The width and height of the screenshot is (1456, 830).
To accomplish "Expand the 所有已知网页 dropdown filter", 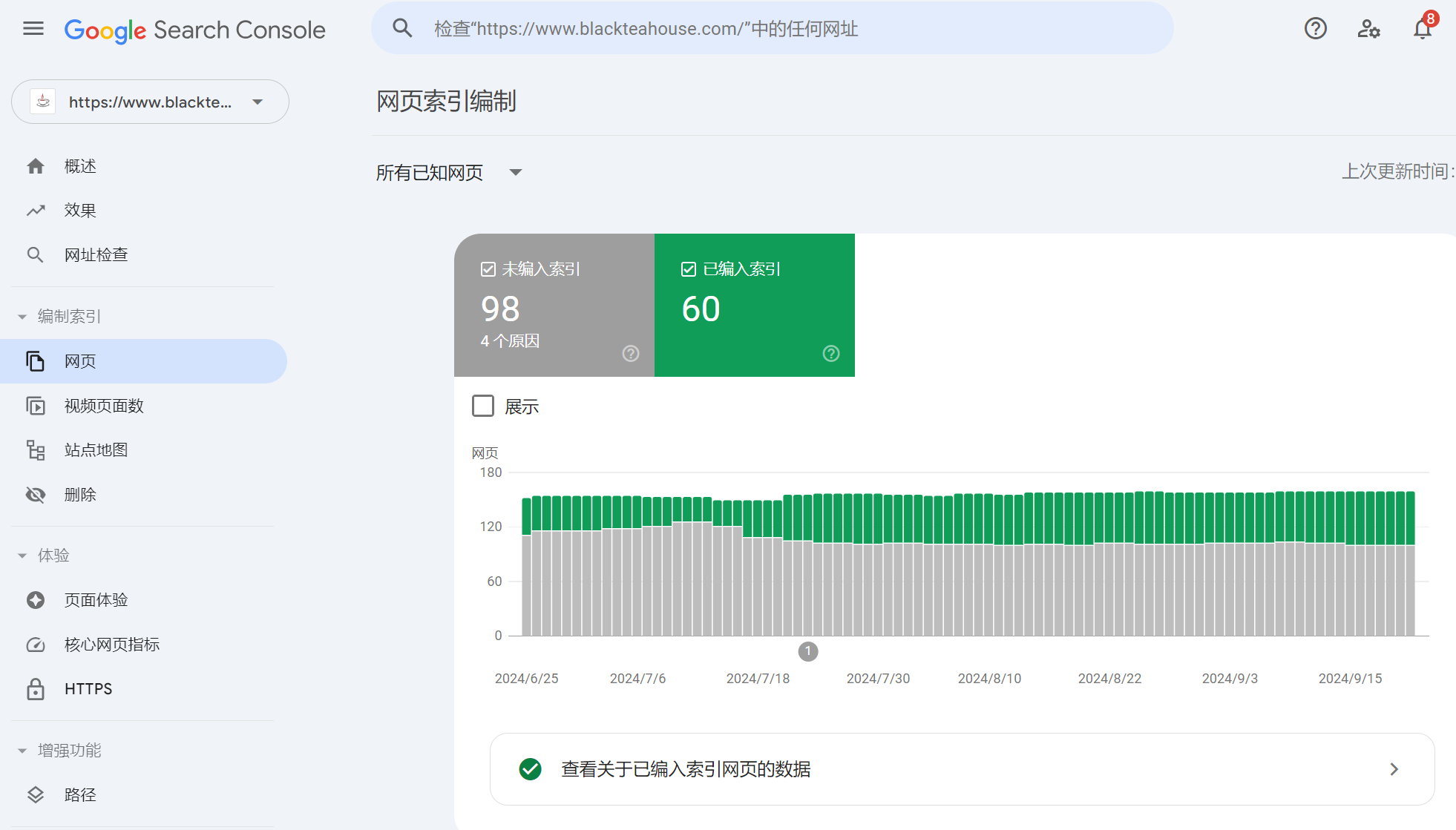I will [449, 172].
